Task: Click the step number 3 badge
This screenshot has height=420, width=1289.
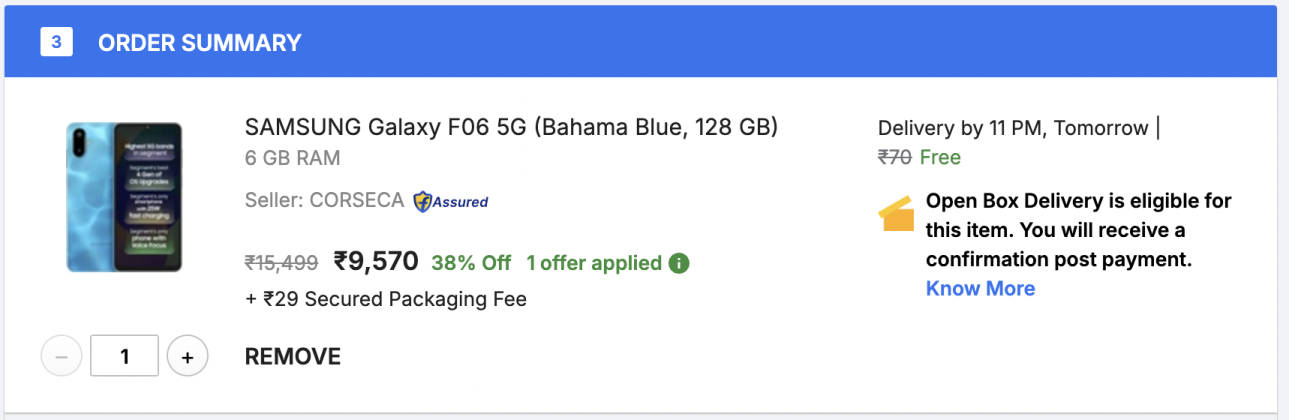Action: coord(56,42)
